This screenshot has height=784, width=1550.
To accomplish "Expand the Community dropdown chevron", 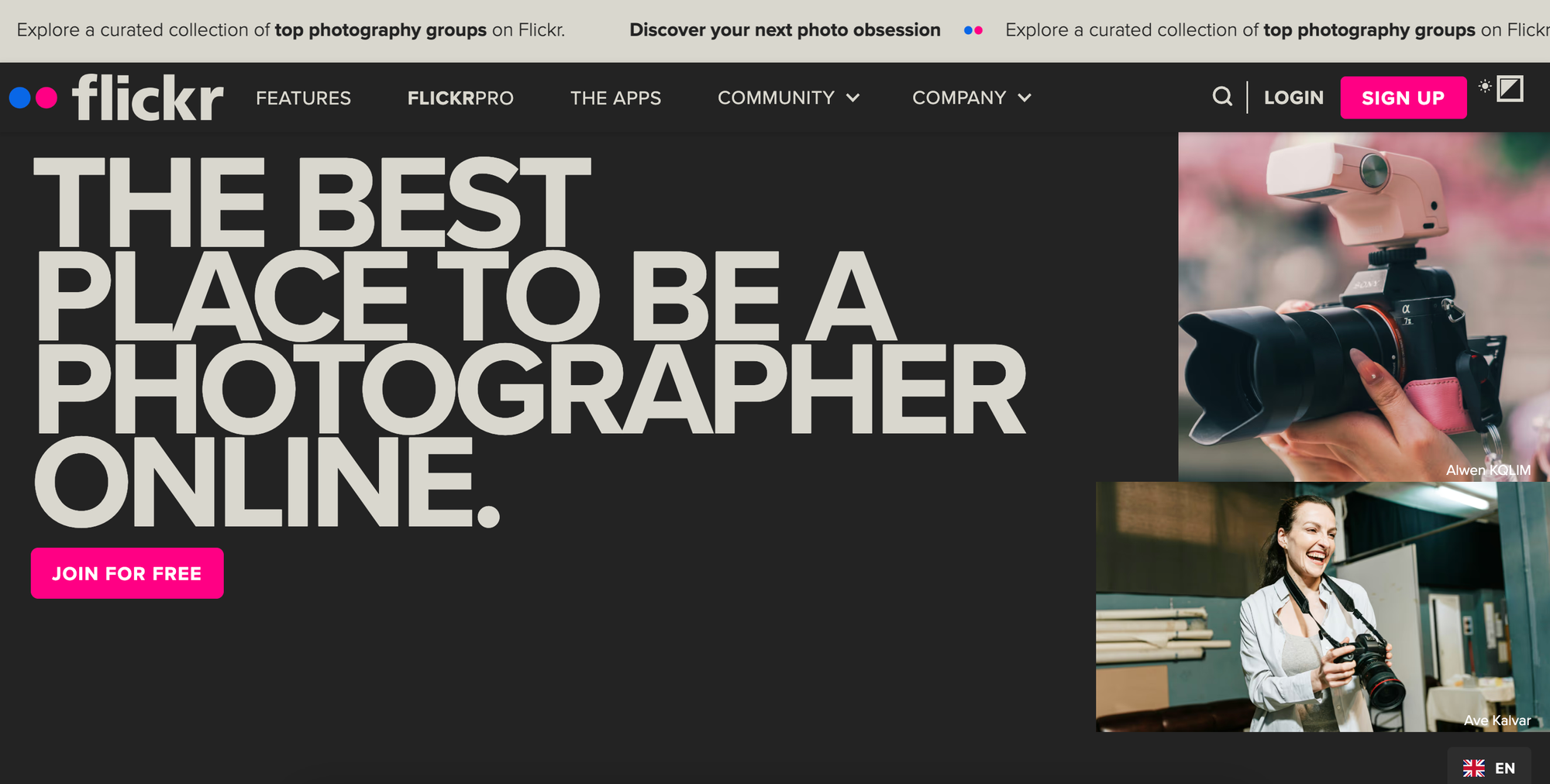I will pos(853,98).
